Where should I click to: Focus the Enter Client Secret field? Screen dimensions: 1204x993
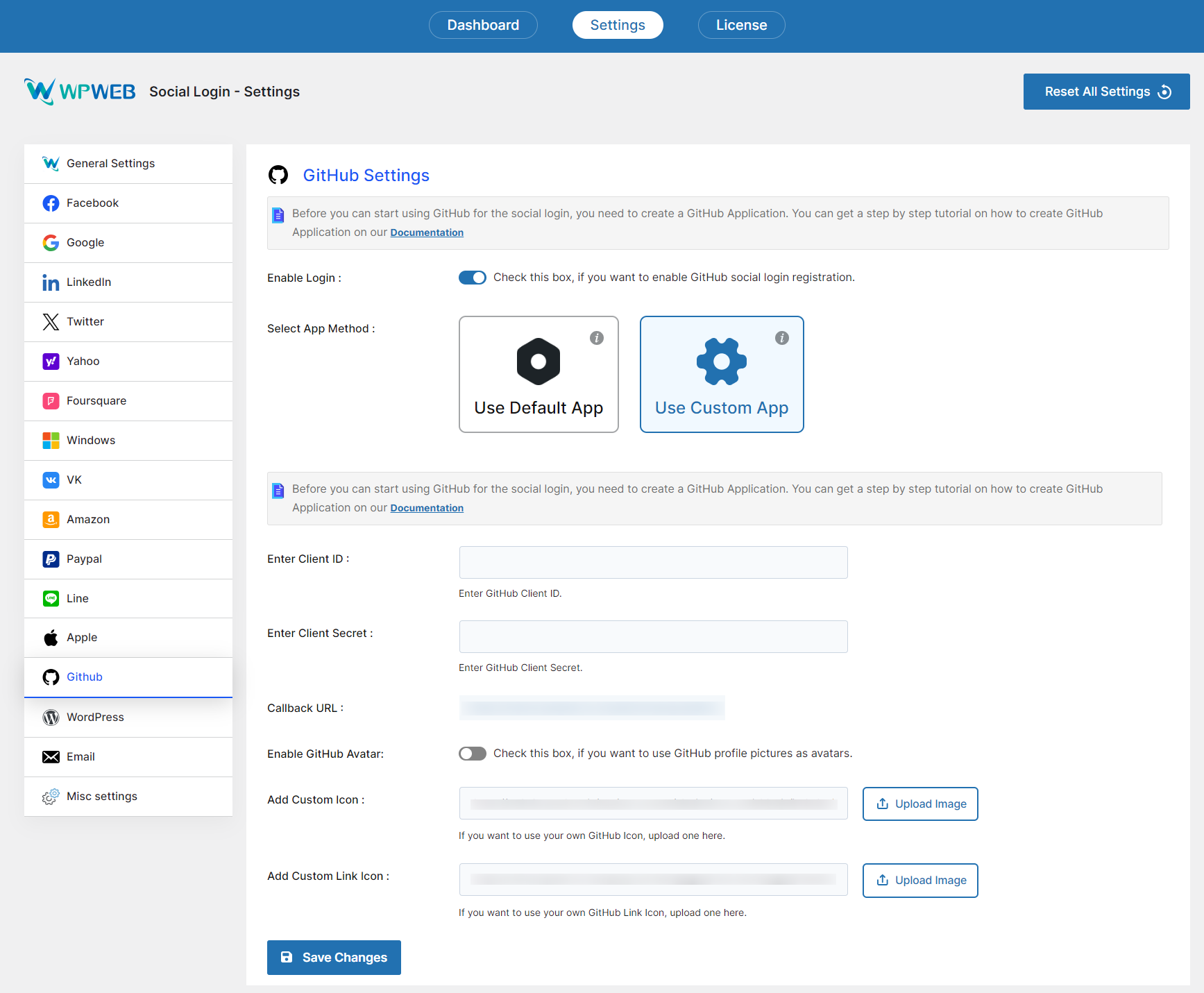(x=654, y=636)
